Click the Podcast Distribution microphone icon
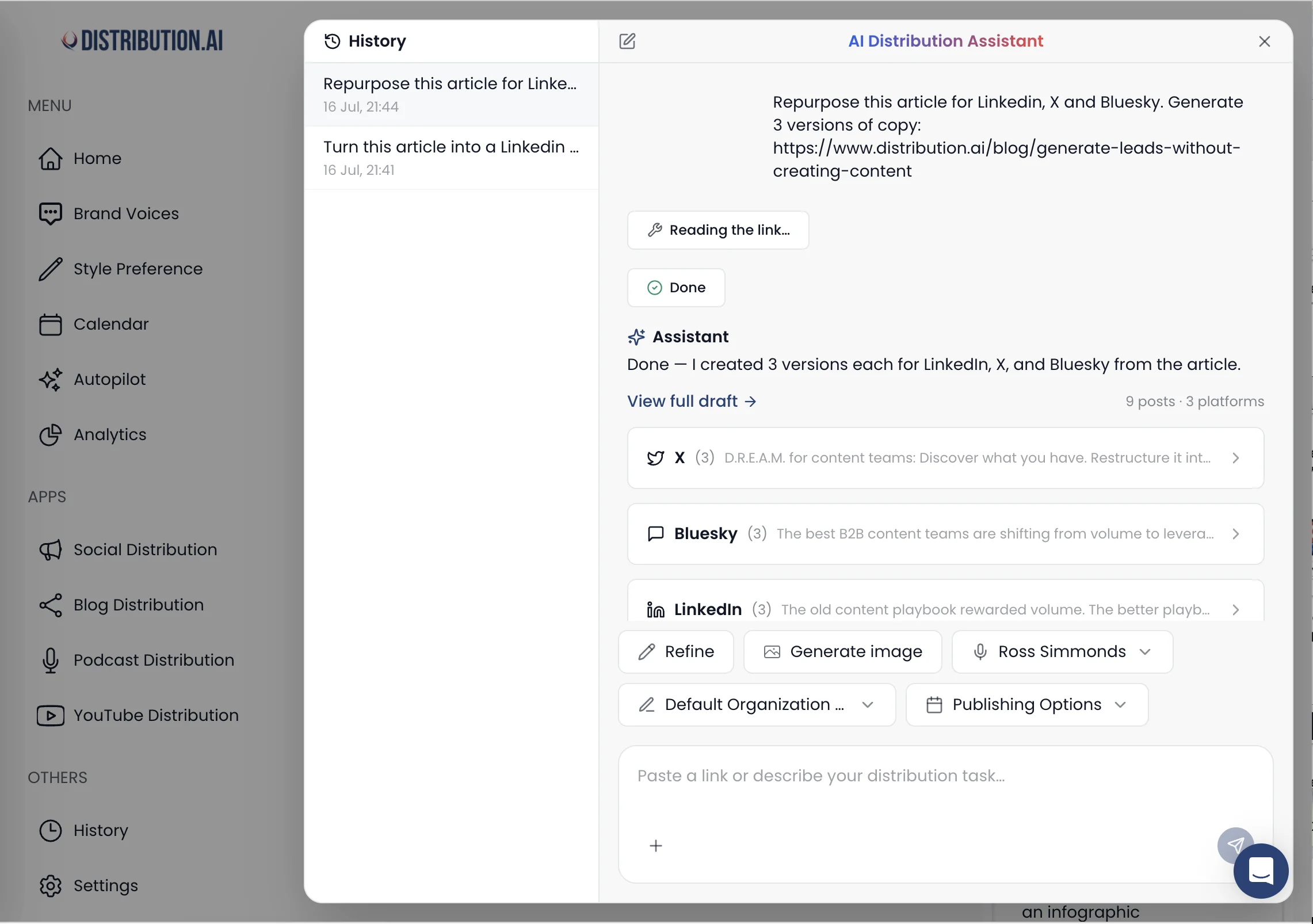 pyautogui.click(x=51, y=660)
